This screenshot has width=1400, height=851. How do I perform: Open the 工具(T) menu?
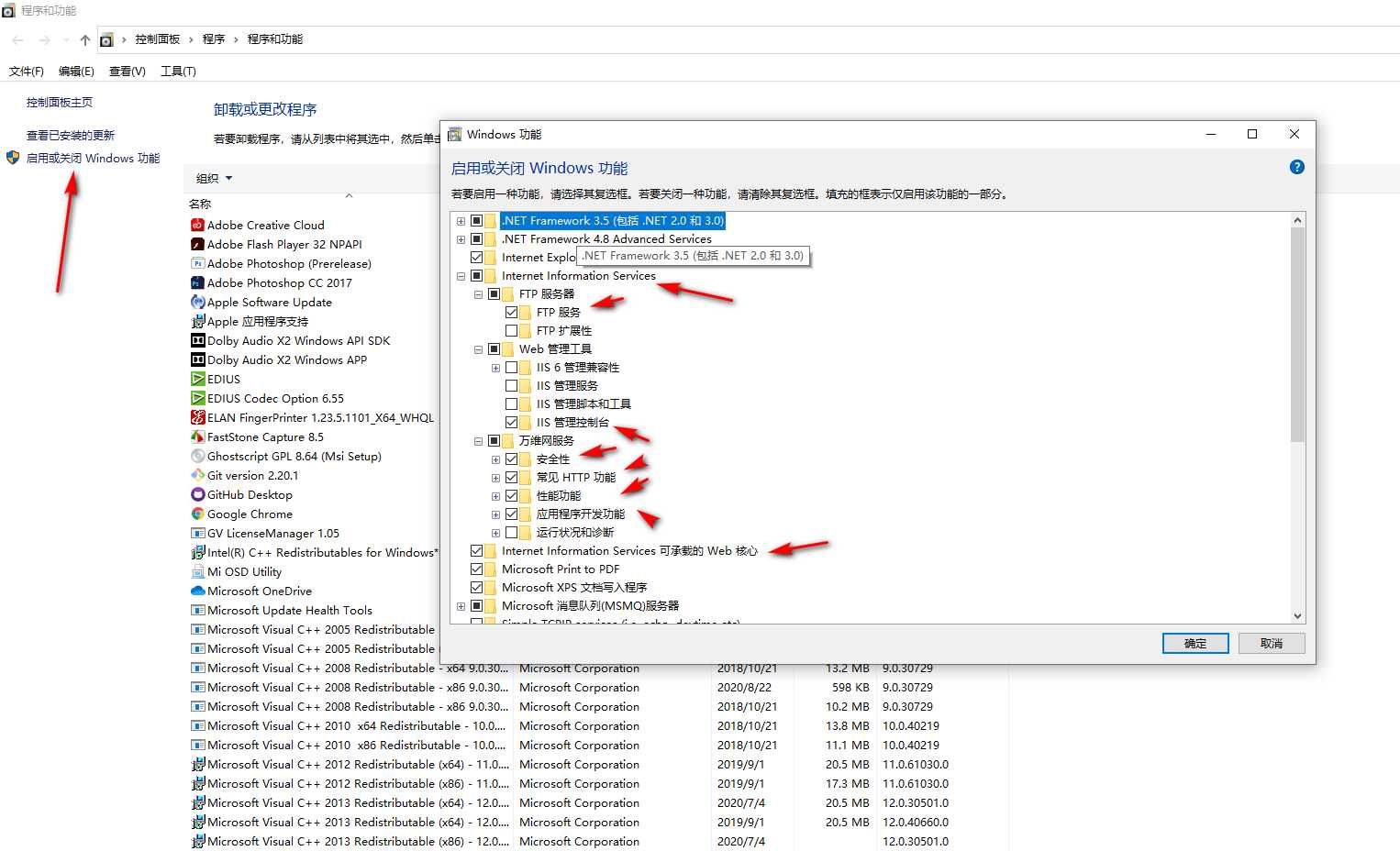178,71
